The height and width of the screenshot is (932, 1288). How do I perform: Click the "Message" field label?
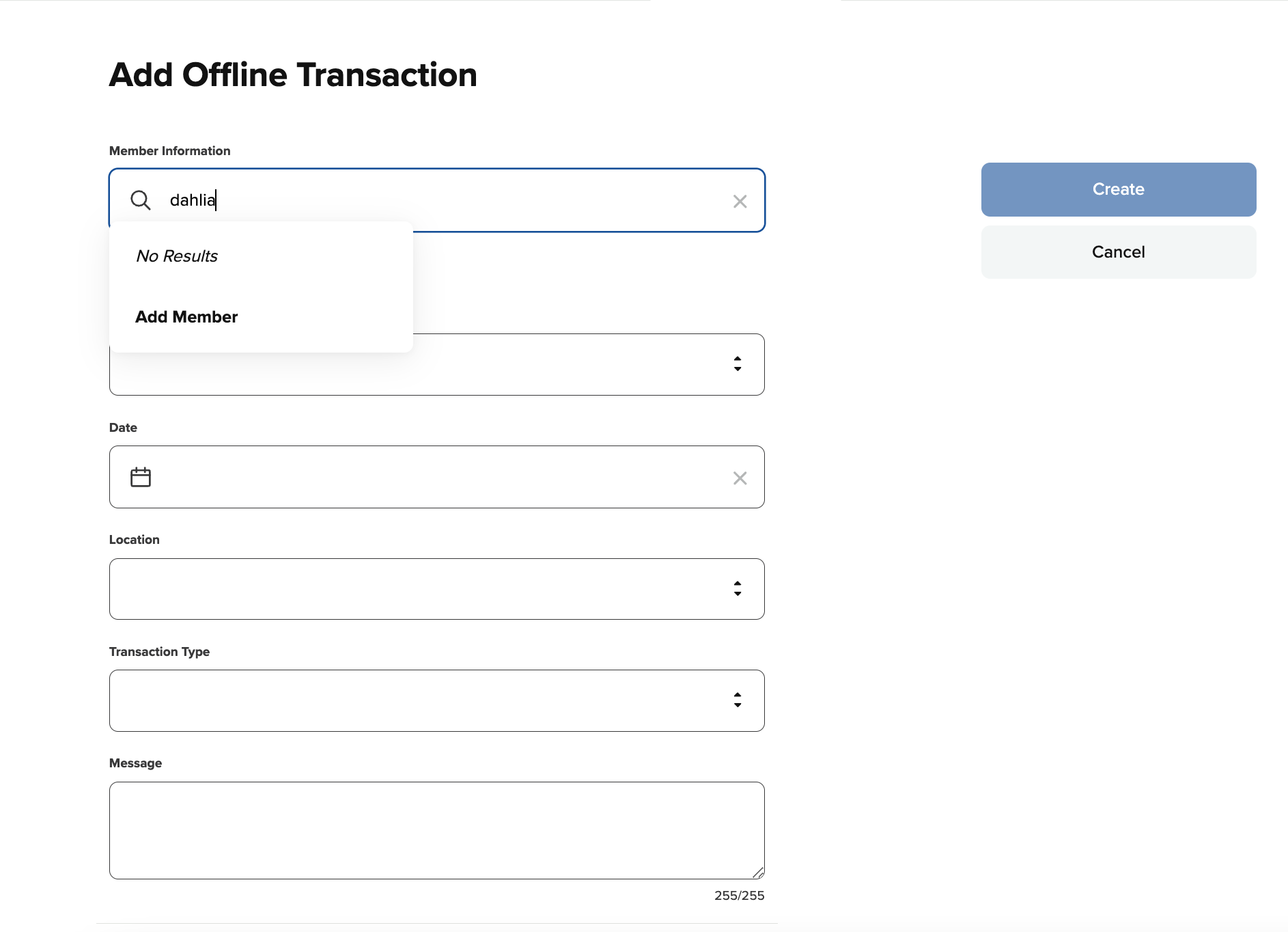tap(136, 763)
